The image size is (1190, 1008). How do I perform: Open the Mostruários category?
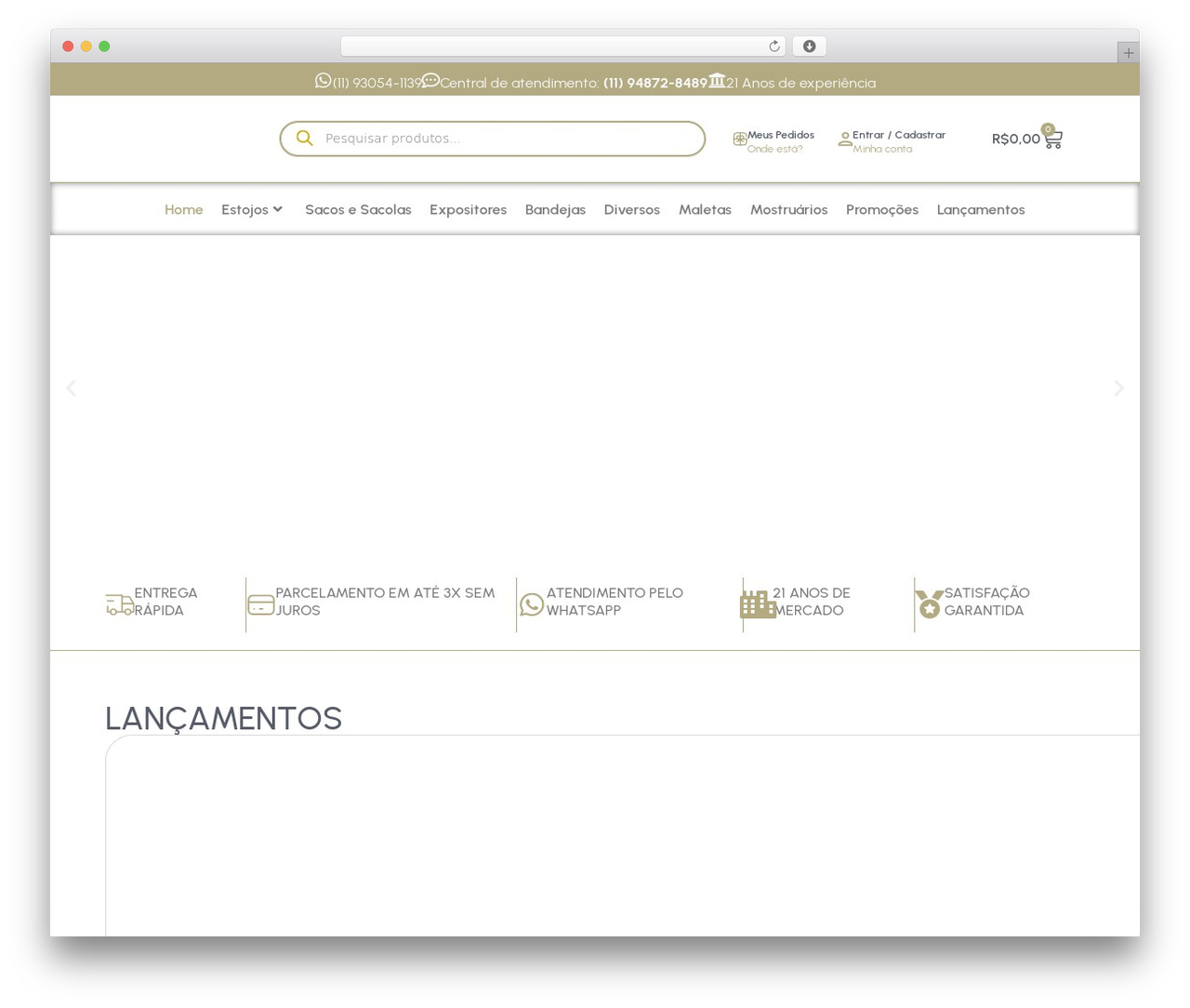point(788,209)
